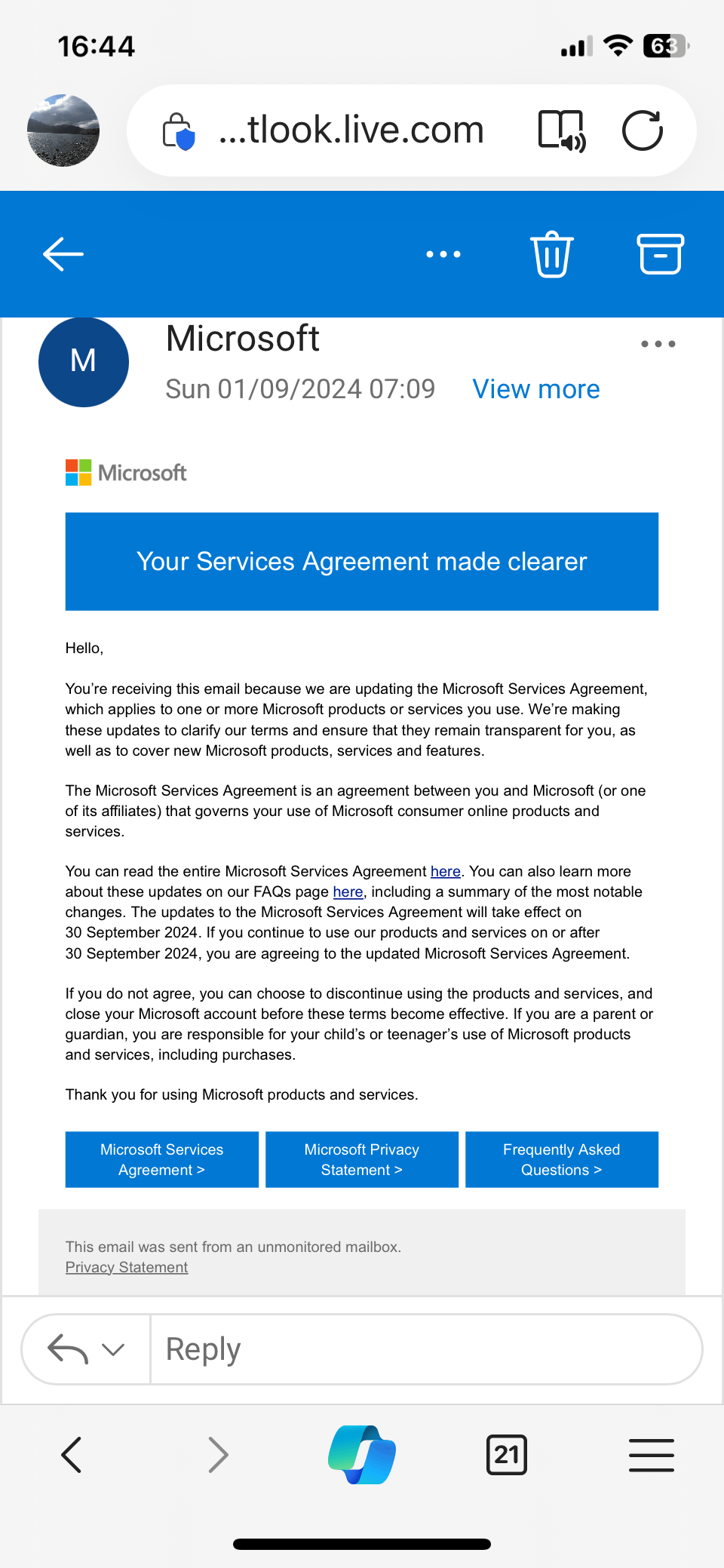
Task: Open Copilot from browser bottom bar
Action: (362, 1454)
